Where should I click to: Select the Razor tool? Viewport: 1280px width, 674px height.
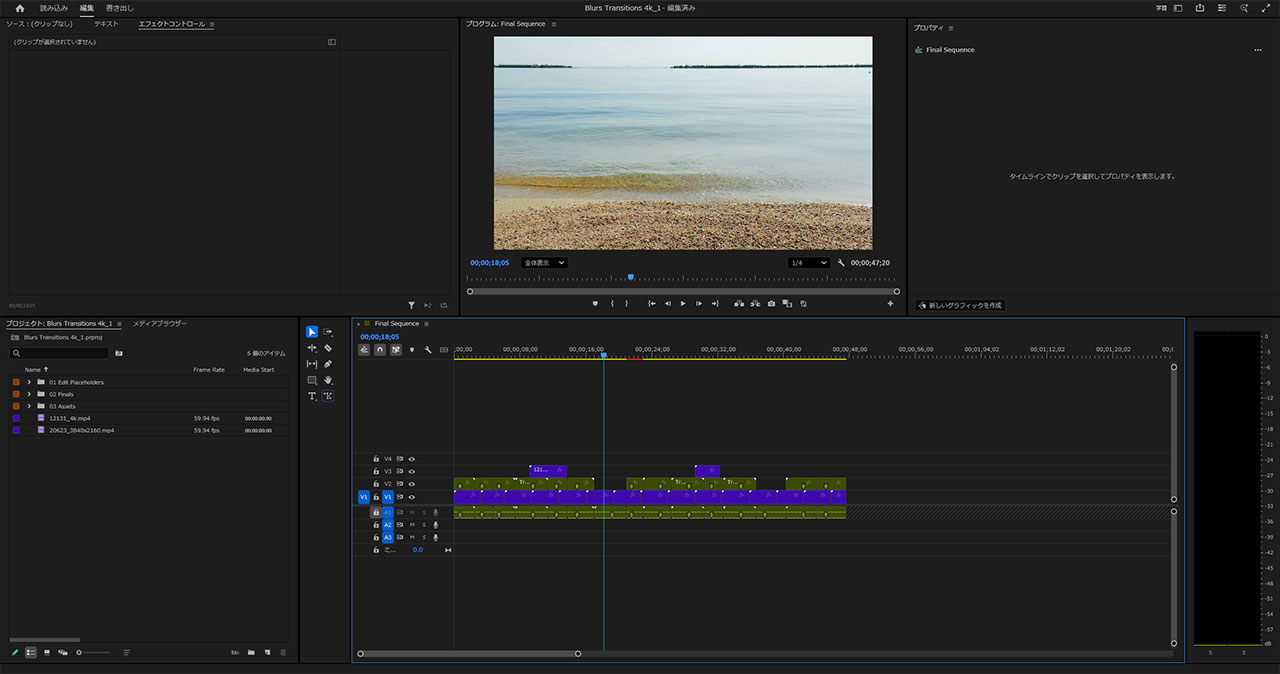(x=328, y=348)
